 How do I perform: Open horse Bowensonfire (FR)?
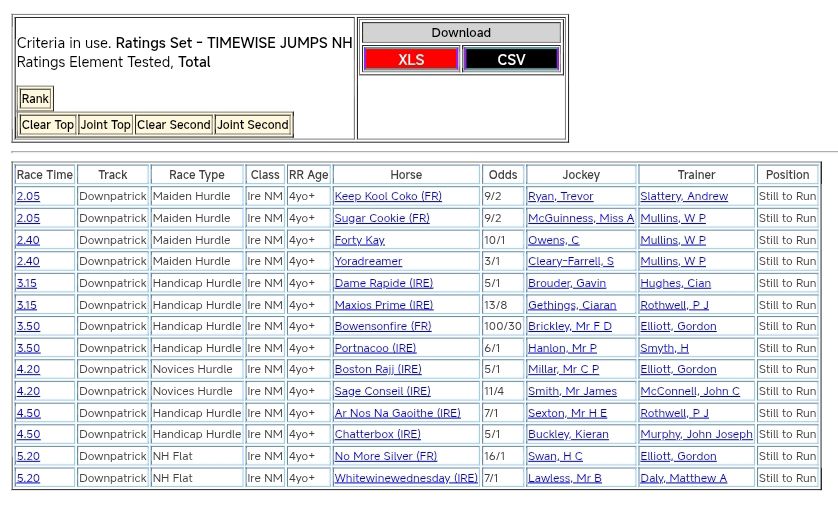coord(383,327)
